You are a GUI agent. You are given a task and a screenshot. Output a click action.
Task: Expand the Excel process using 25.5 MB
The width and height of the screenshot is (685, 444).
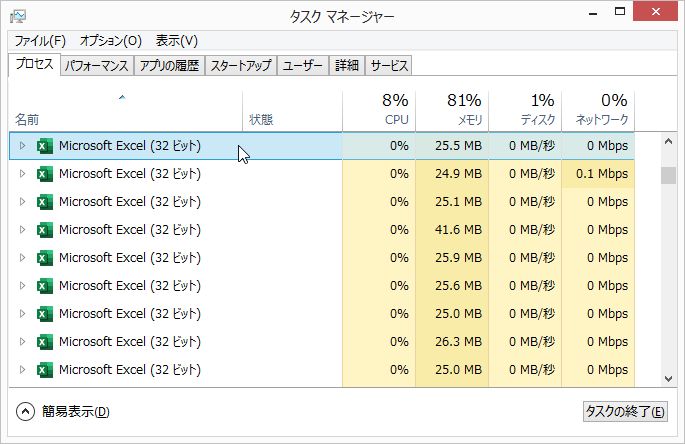coord(22,146)
